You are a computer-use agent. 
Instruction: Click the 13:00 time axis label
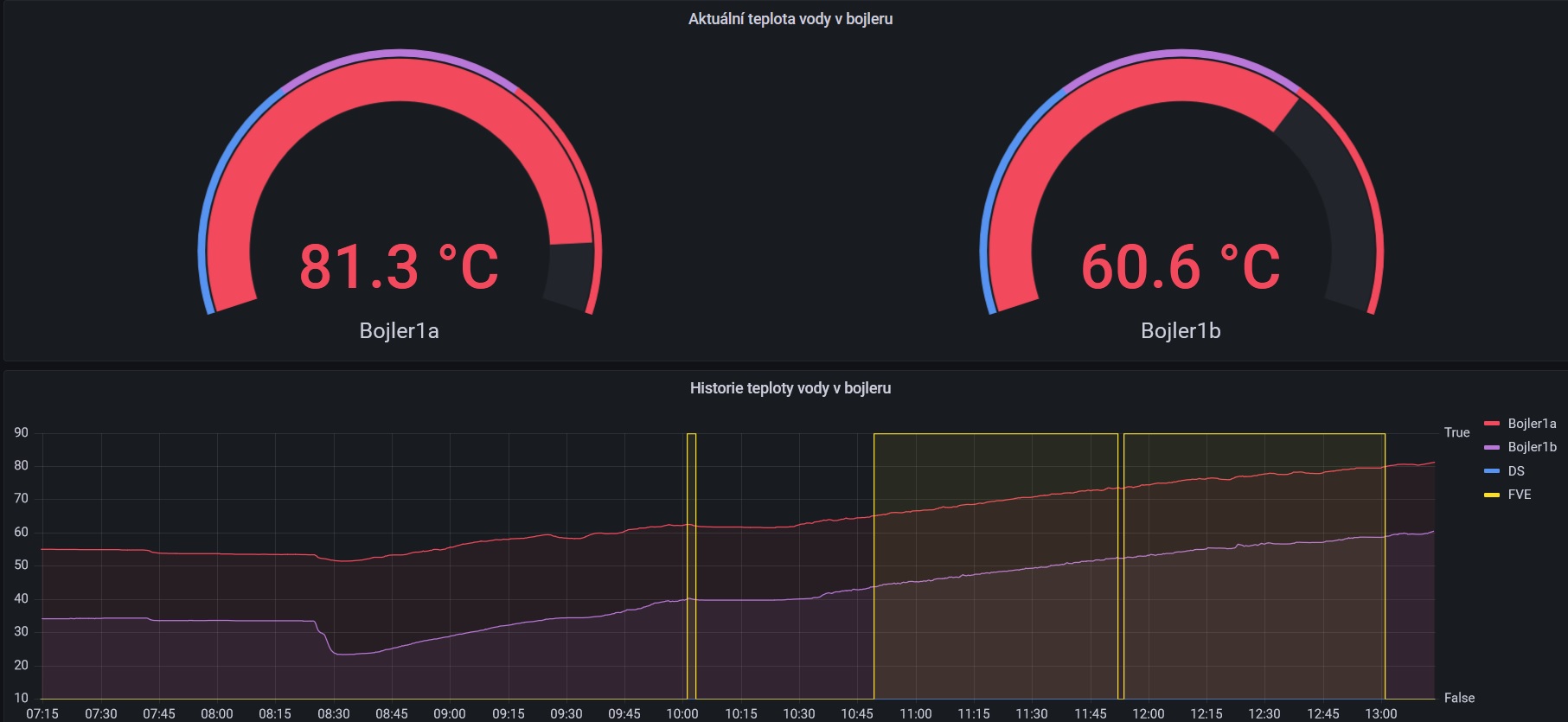tap(1381, 713)
